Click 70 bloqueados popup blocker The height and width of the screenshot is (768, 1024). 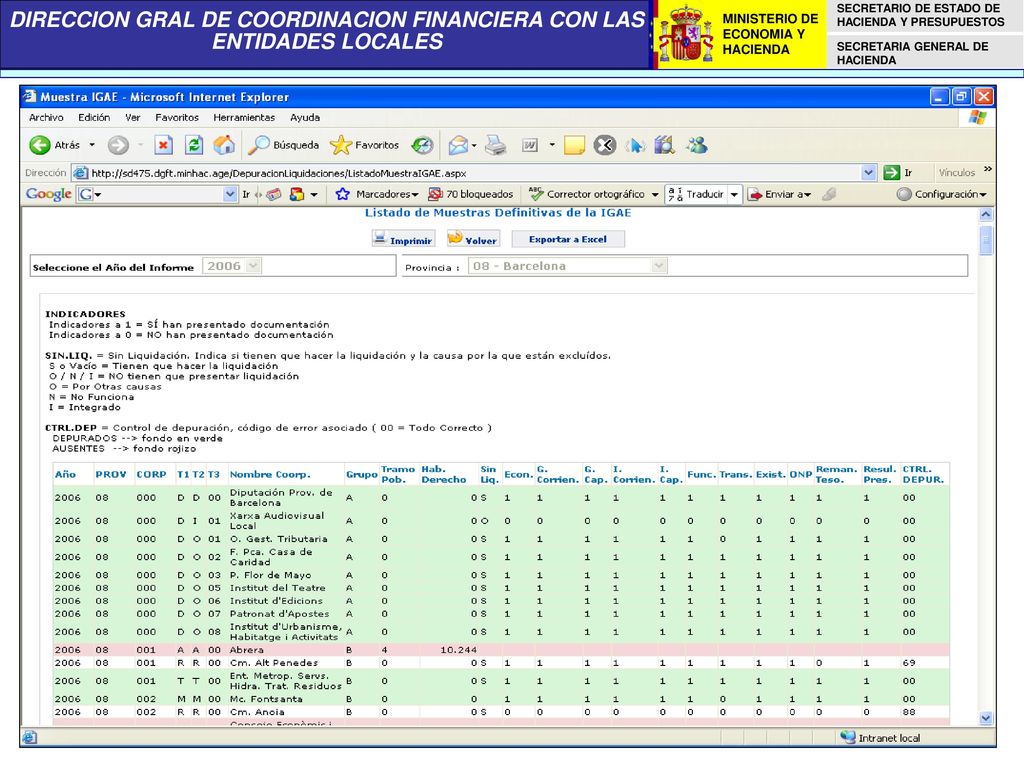click(x=471, y=194)
